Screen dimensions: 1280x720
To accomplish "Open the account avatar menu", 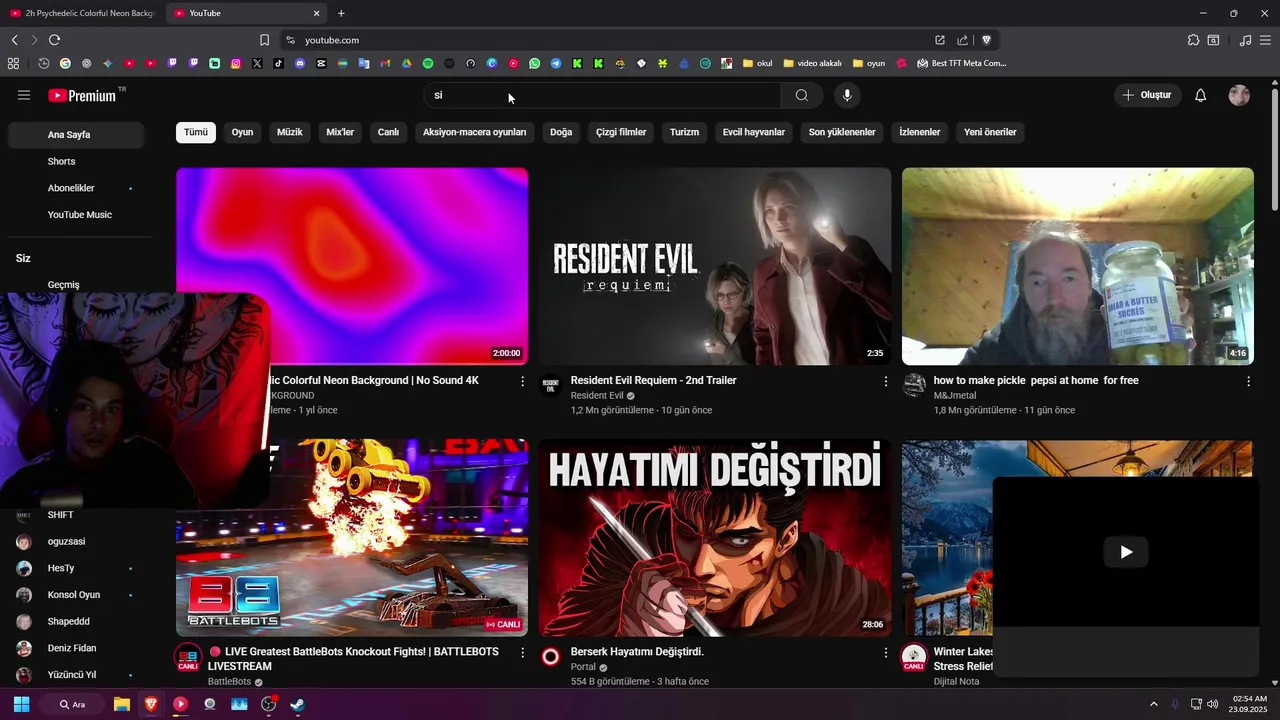I will coord(1239,95).
